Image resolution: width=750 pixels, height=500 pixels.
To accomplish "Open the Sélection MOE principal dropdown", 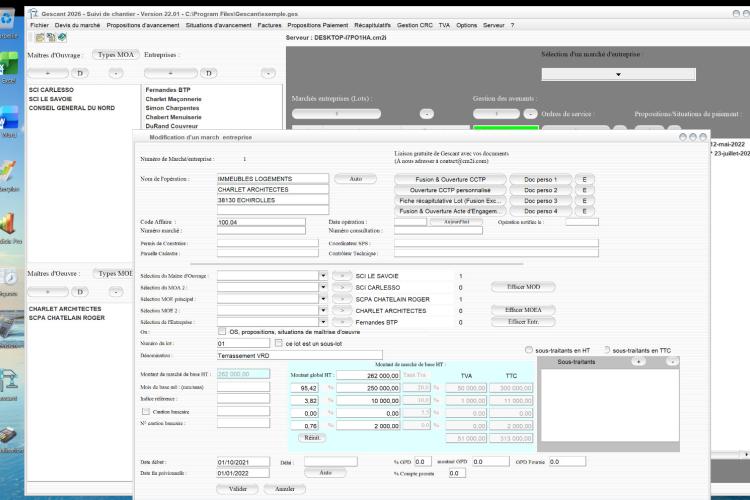I will tap(323, 299).
